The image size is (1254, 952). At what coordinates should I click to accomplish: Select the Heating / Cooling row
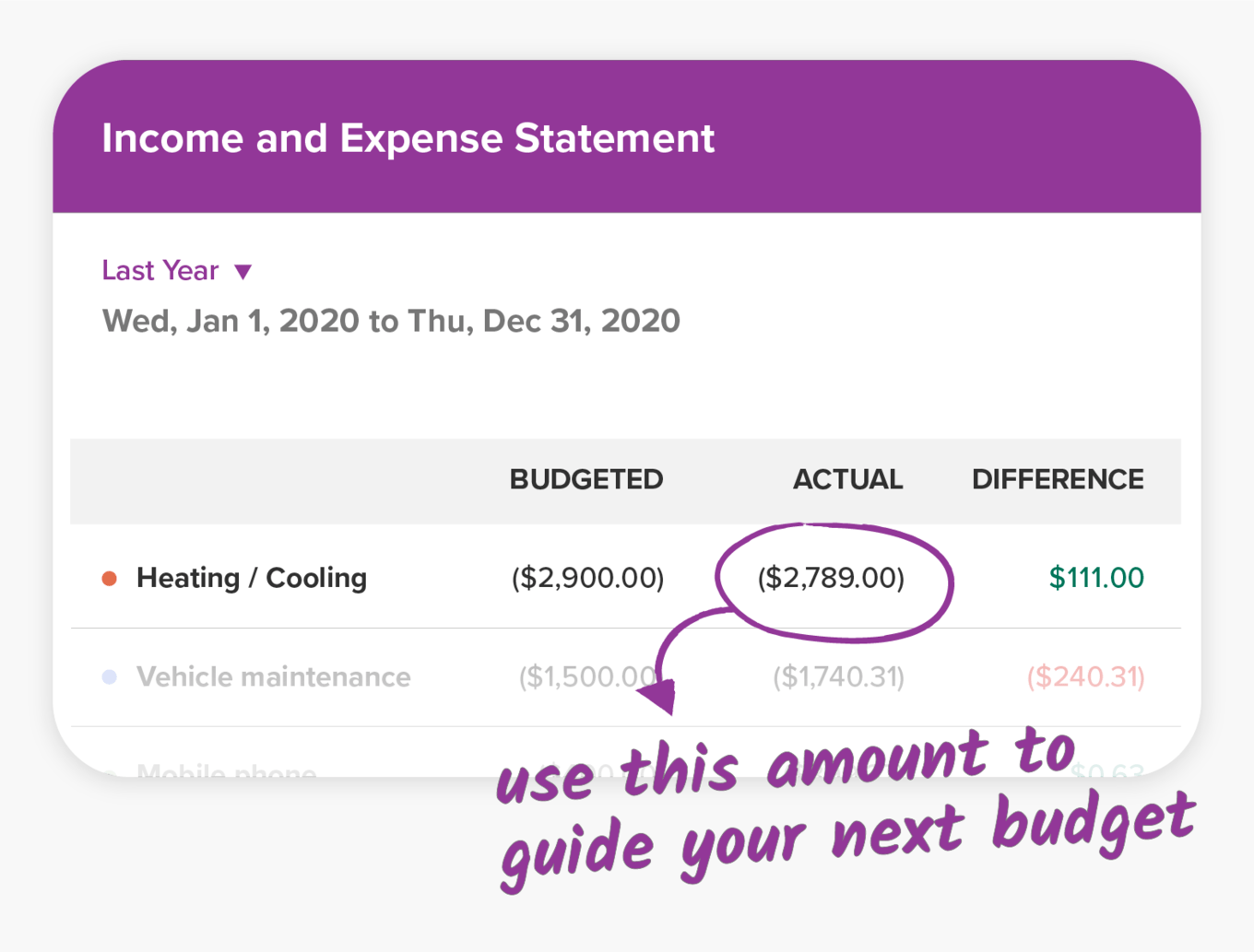(252, 578)
